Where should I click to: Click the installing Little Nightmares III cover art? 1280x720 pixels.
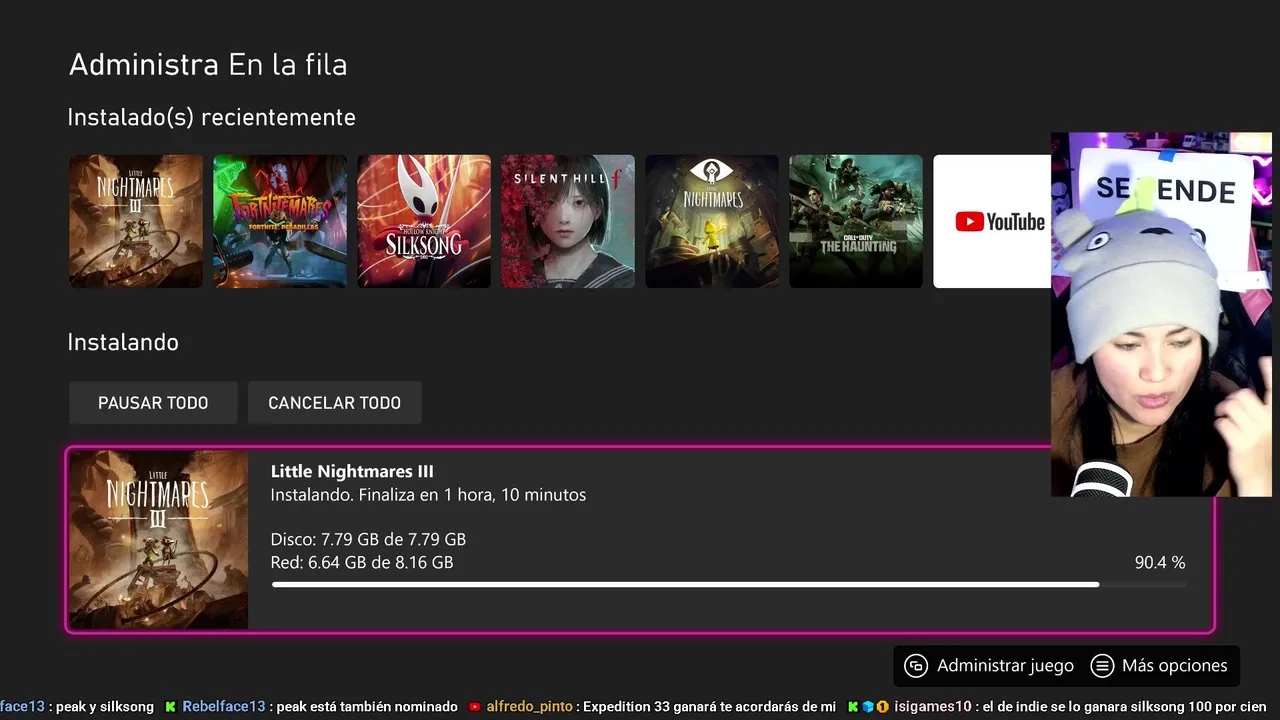click(x=158, y=540)
